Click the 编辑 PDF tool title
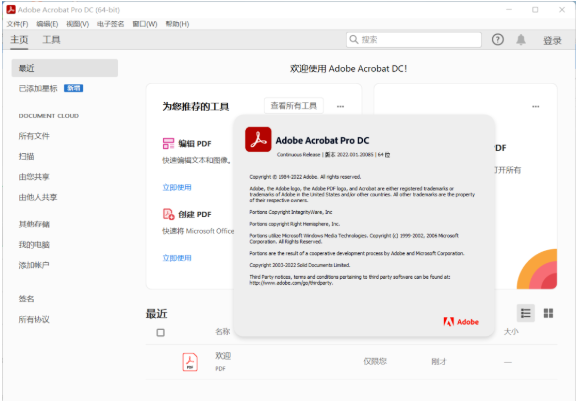This screenshot has height=401, width=576. (195, 144)
